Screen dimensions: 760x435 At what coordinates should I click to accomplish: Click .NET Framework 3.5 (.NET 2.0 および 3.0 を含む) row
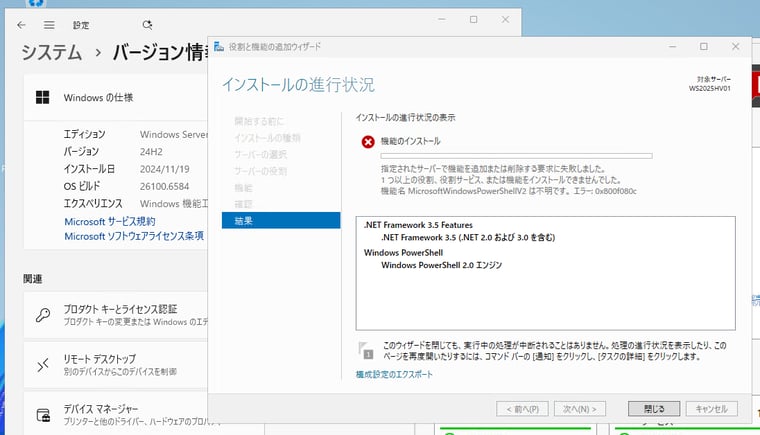(468, 238)
